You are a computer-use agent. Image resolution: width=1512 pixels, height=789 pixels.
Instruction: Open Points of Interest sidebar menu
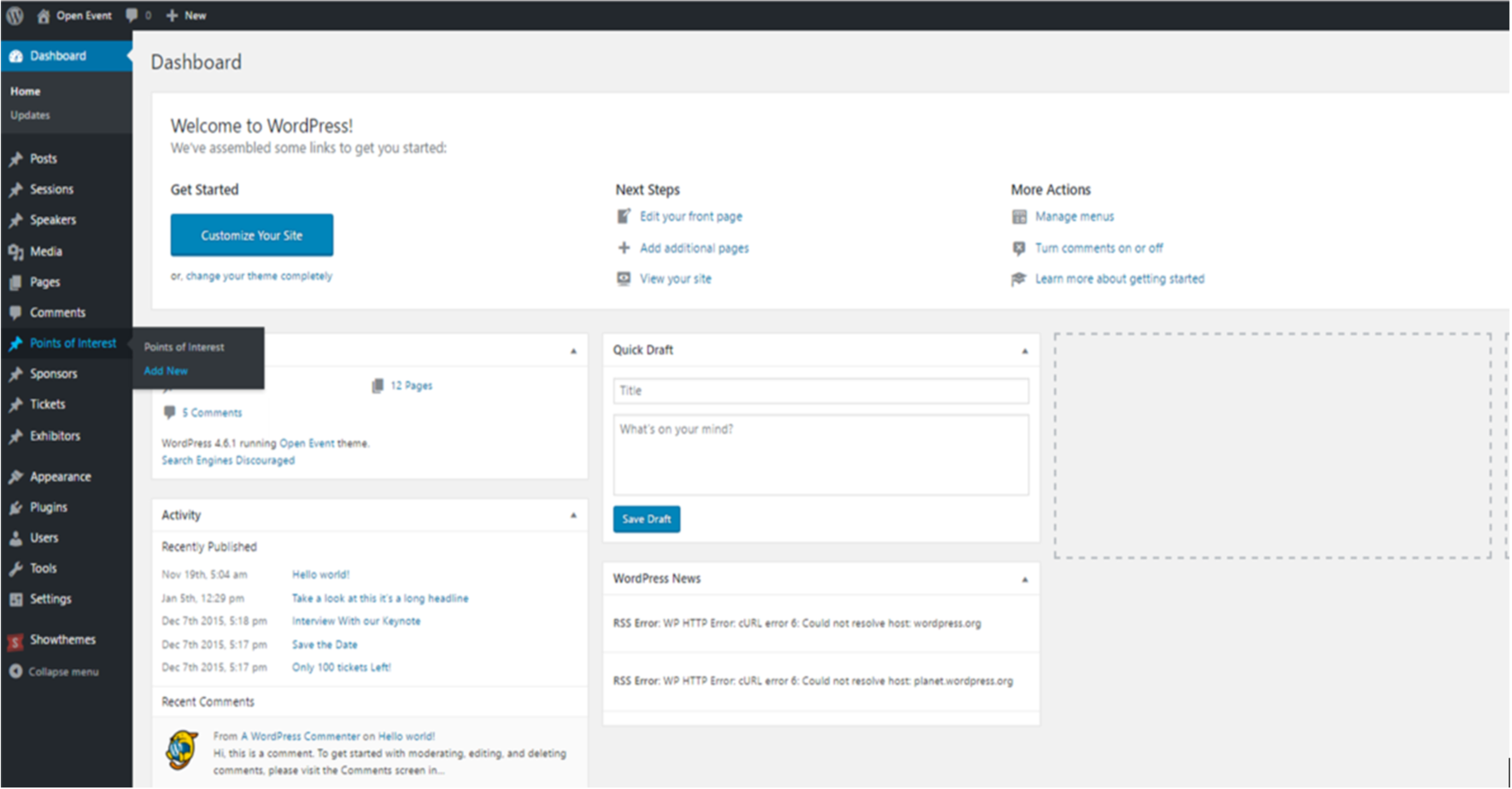(66, 343)
